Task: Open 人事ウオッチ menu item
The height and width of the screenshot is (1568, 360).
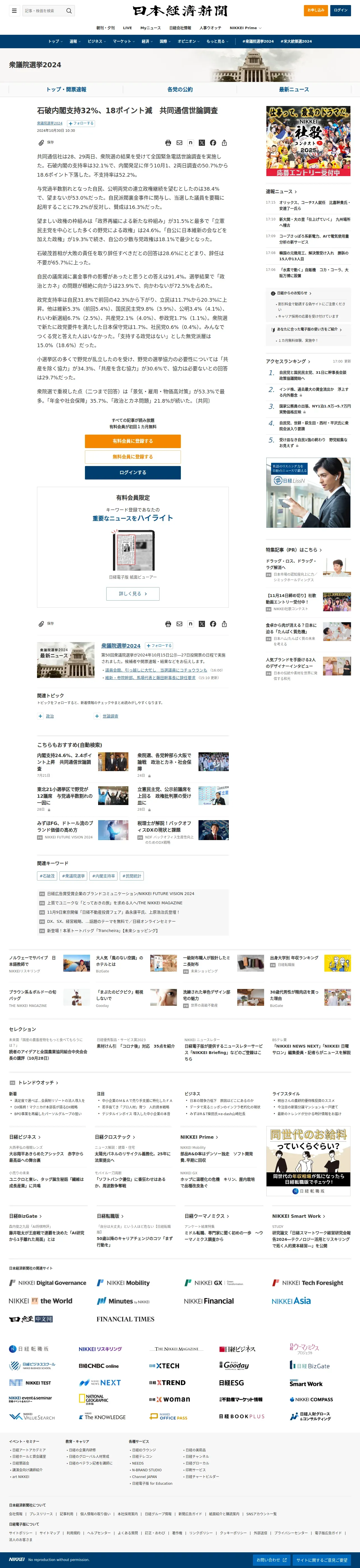Action: tap(210, 28)
